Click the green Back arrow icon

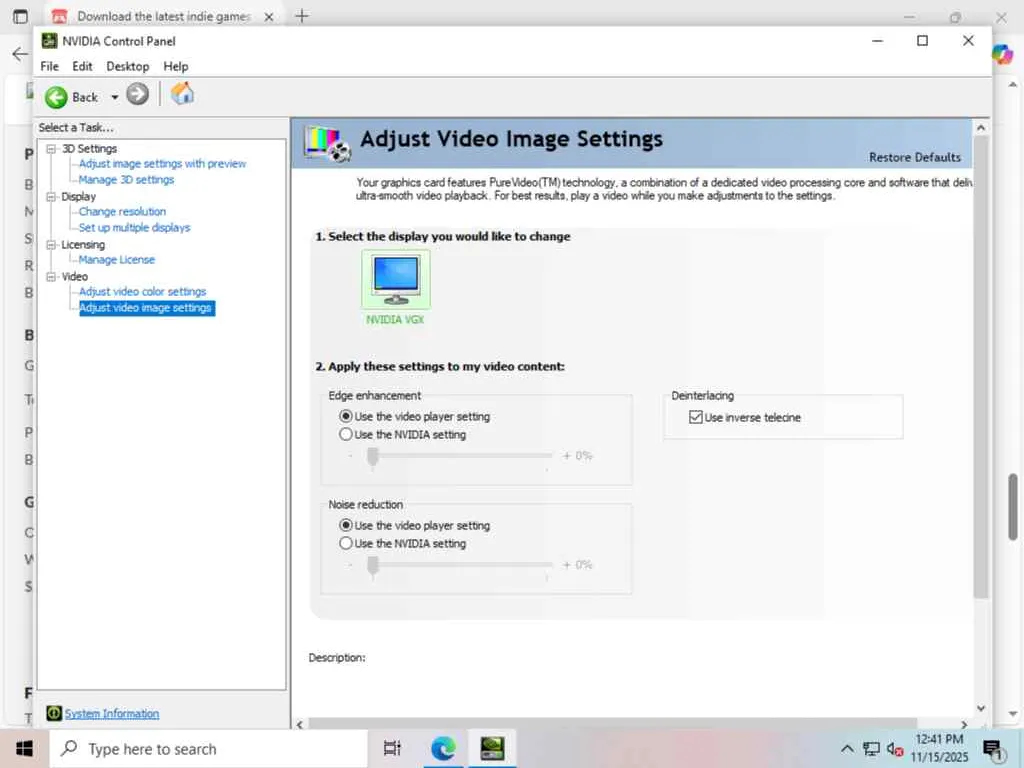(56, 97)
